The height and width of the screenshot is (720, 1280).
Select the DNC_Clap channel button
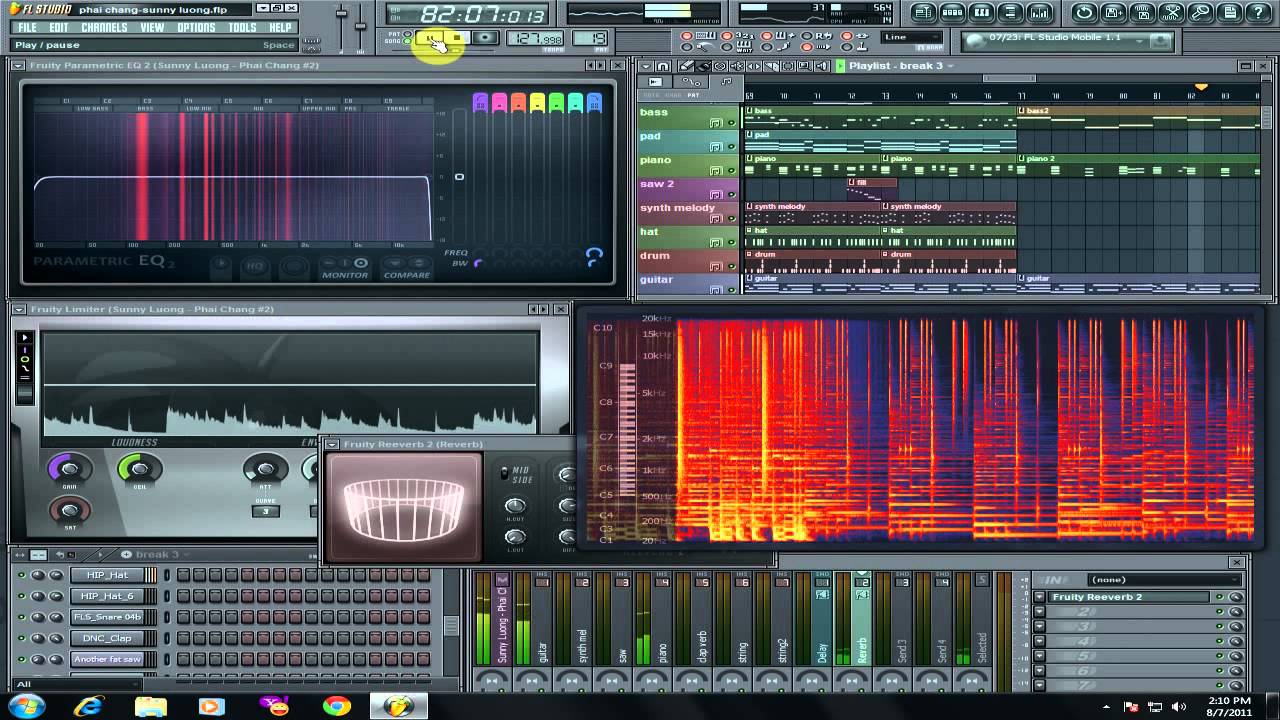point(107,638)
